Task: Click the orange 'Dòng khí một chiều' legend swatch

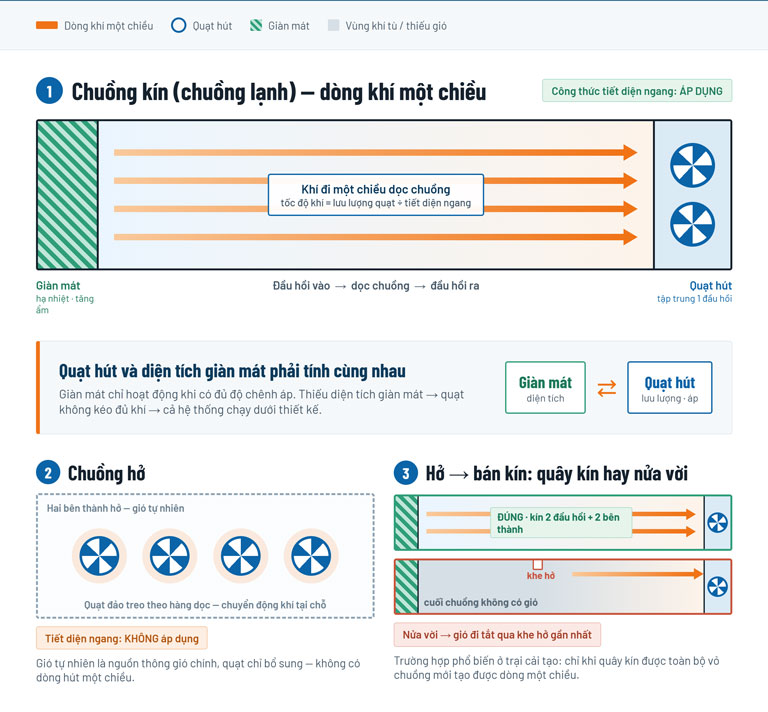Action: tap(47, 25)
